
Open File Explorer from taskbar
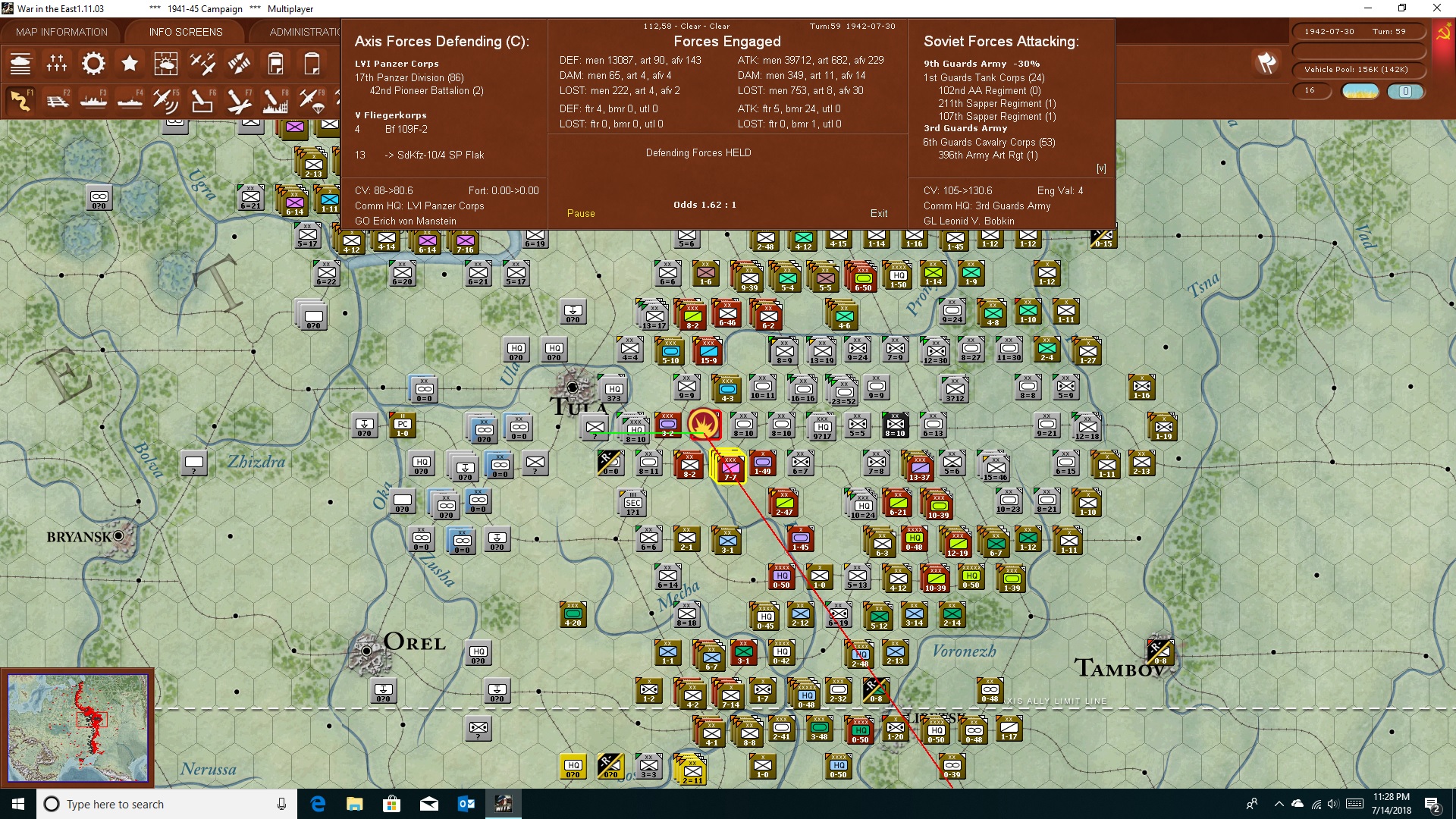coord(354,804)
